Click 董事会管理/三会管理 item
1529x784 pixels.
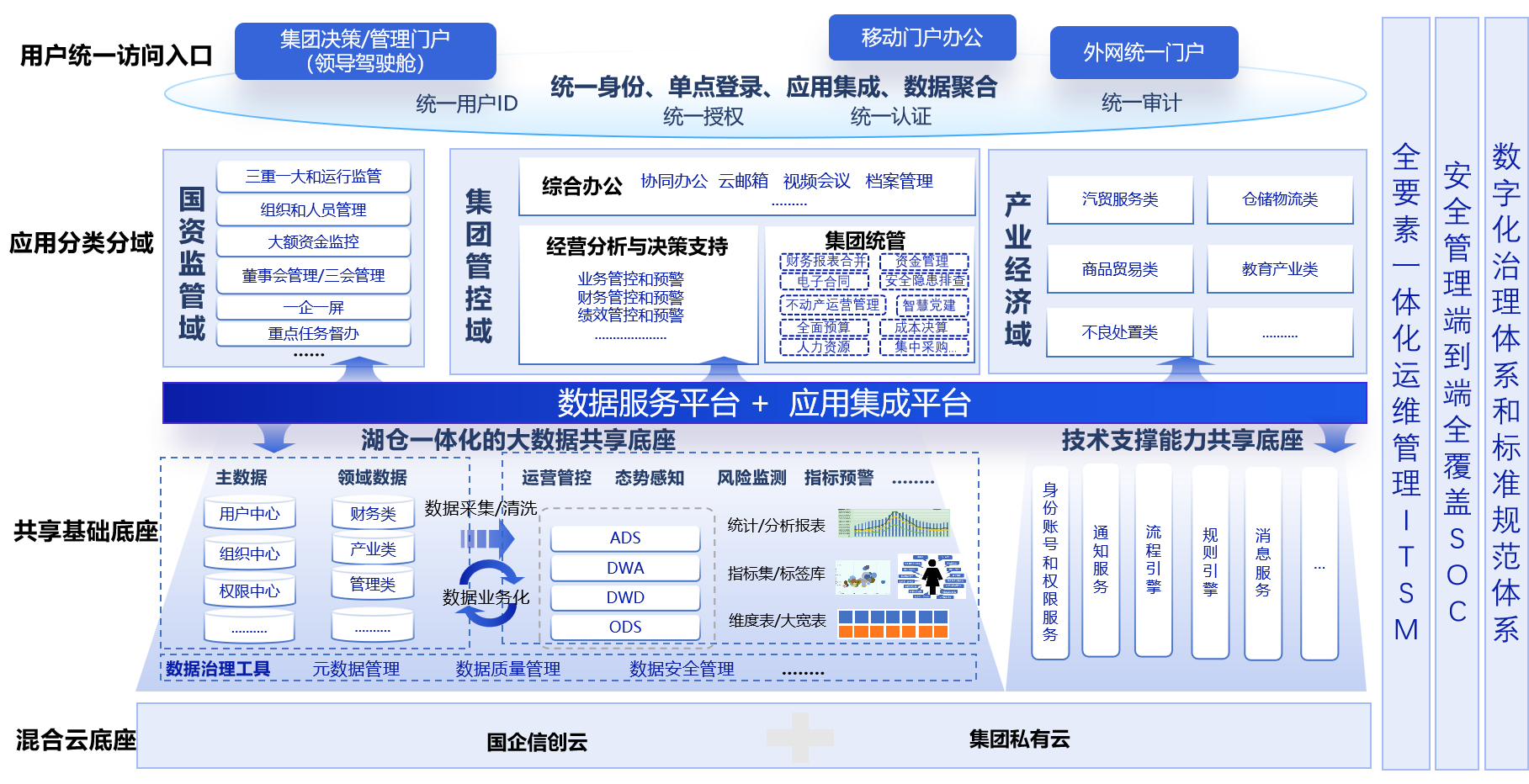pyautogui.click(x=313, y=275)
